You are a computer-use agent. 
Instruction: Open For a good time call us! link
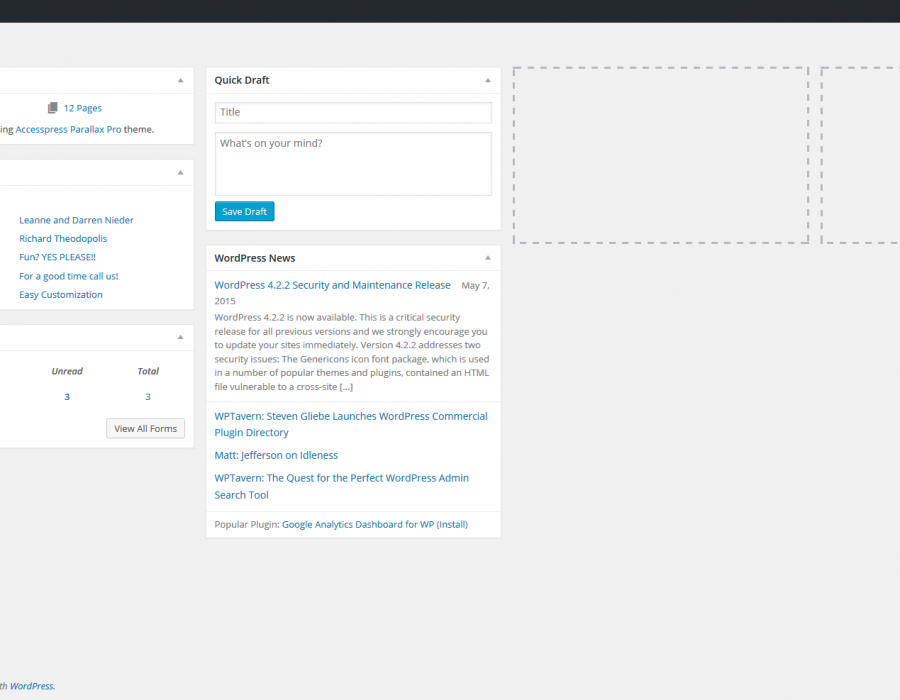(x=69, y=276)
